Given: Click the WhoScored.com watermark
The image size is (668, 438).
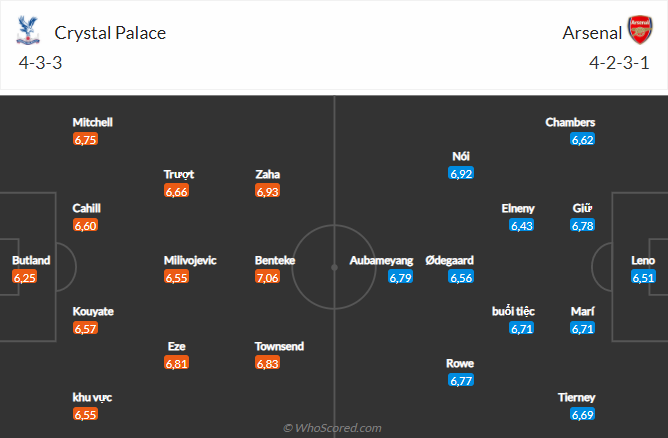Looking at the screenshot, I should pyautogui.click(x=333, y=428).
